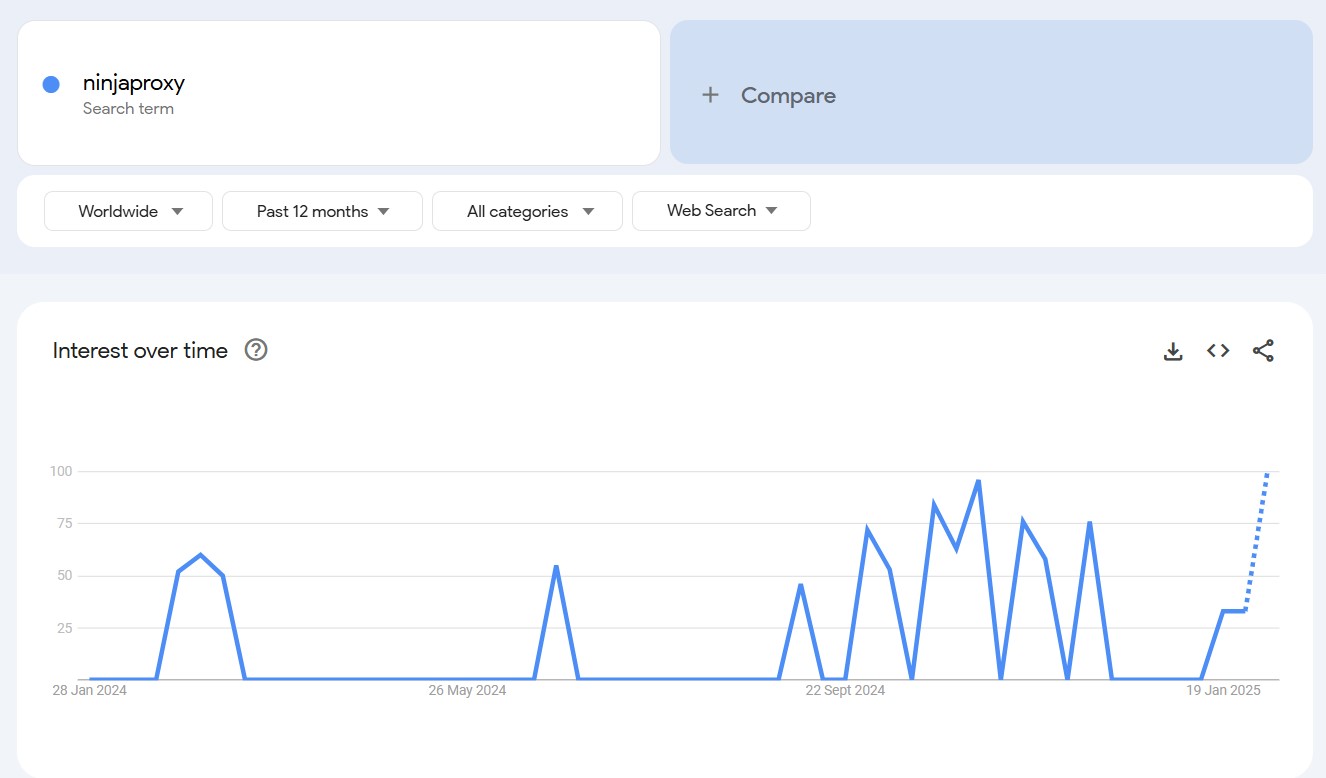
Task: Click the 28 Jan 2024 axis label
Action: [90, 690]
